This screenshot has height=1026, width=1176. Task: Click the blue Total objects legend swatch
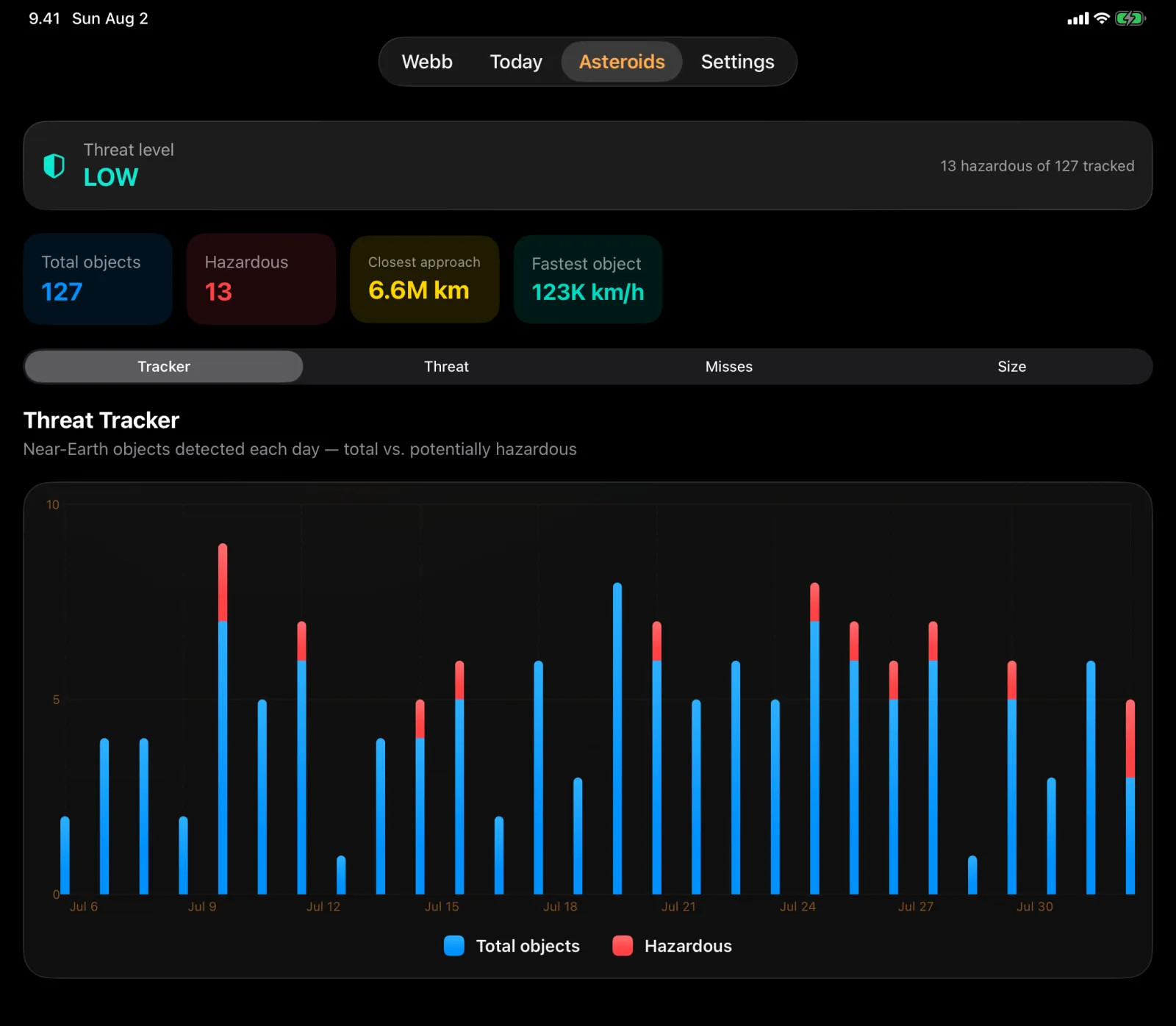click(x=454, y=946)
